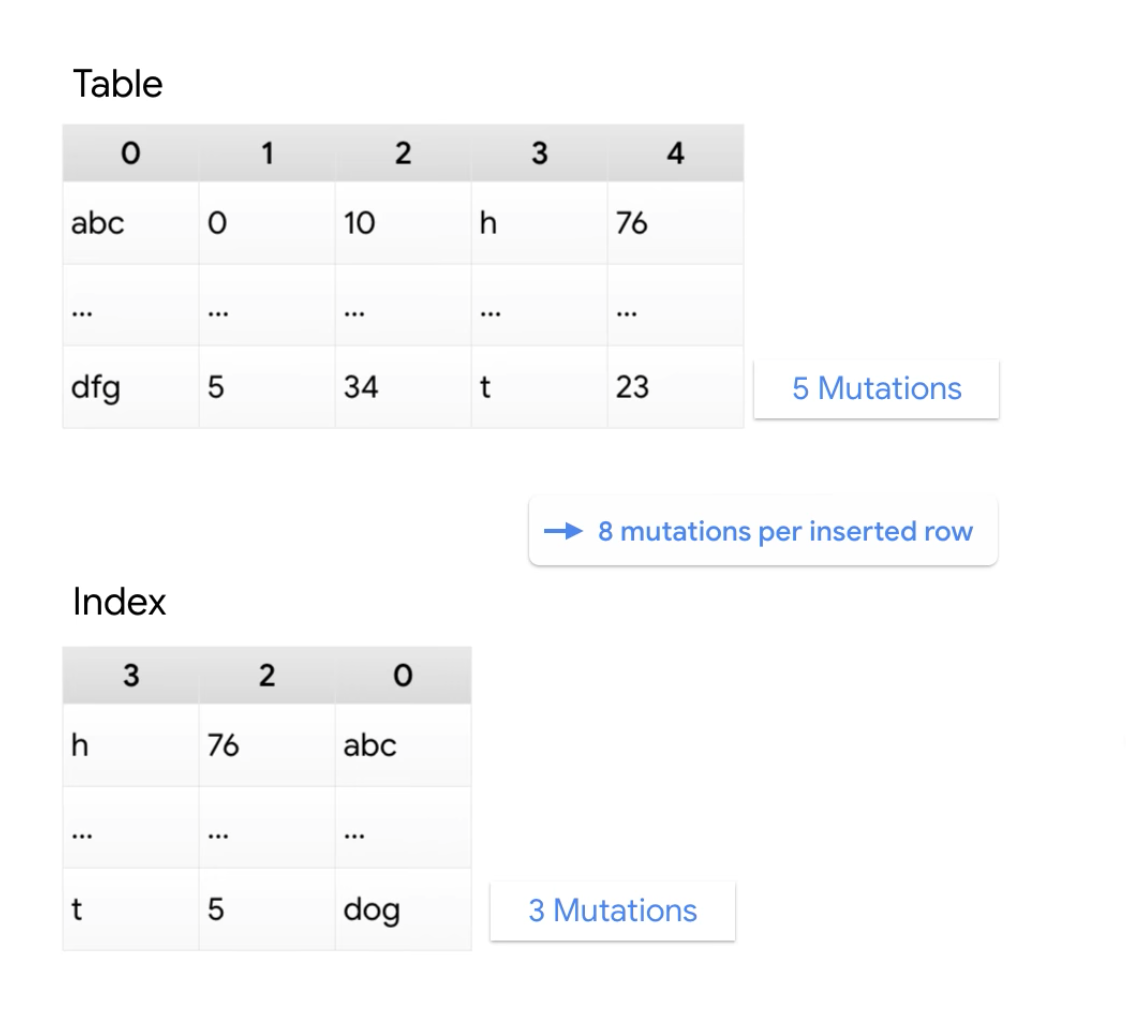Click the "23" cell in Table

(x=632, y=387)
